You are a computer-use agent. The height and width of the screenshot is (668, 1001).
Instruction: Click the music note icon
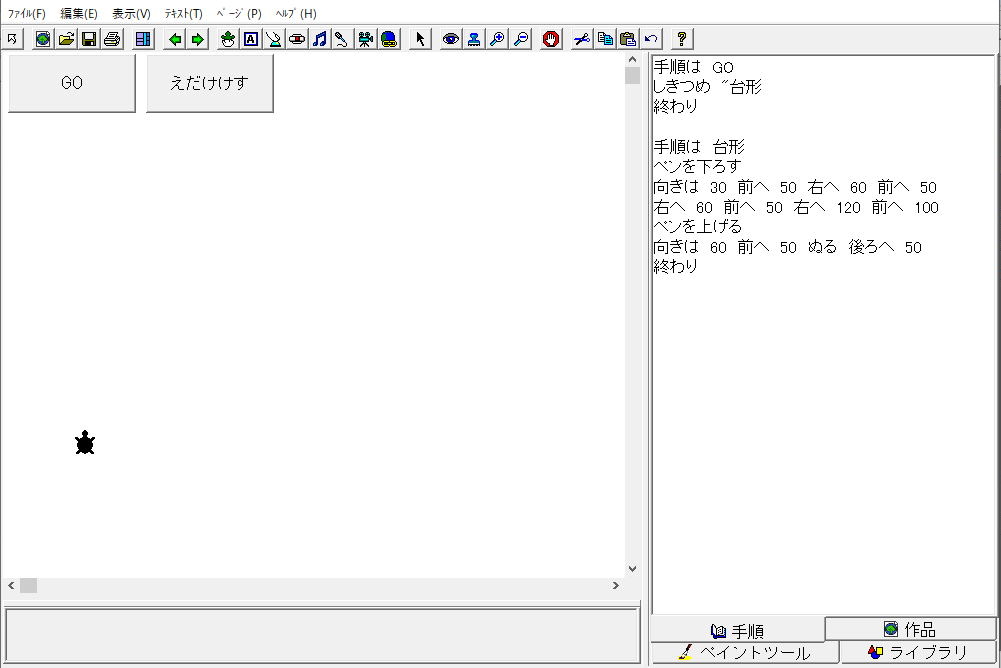point(320,39)
